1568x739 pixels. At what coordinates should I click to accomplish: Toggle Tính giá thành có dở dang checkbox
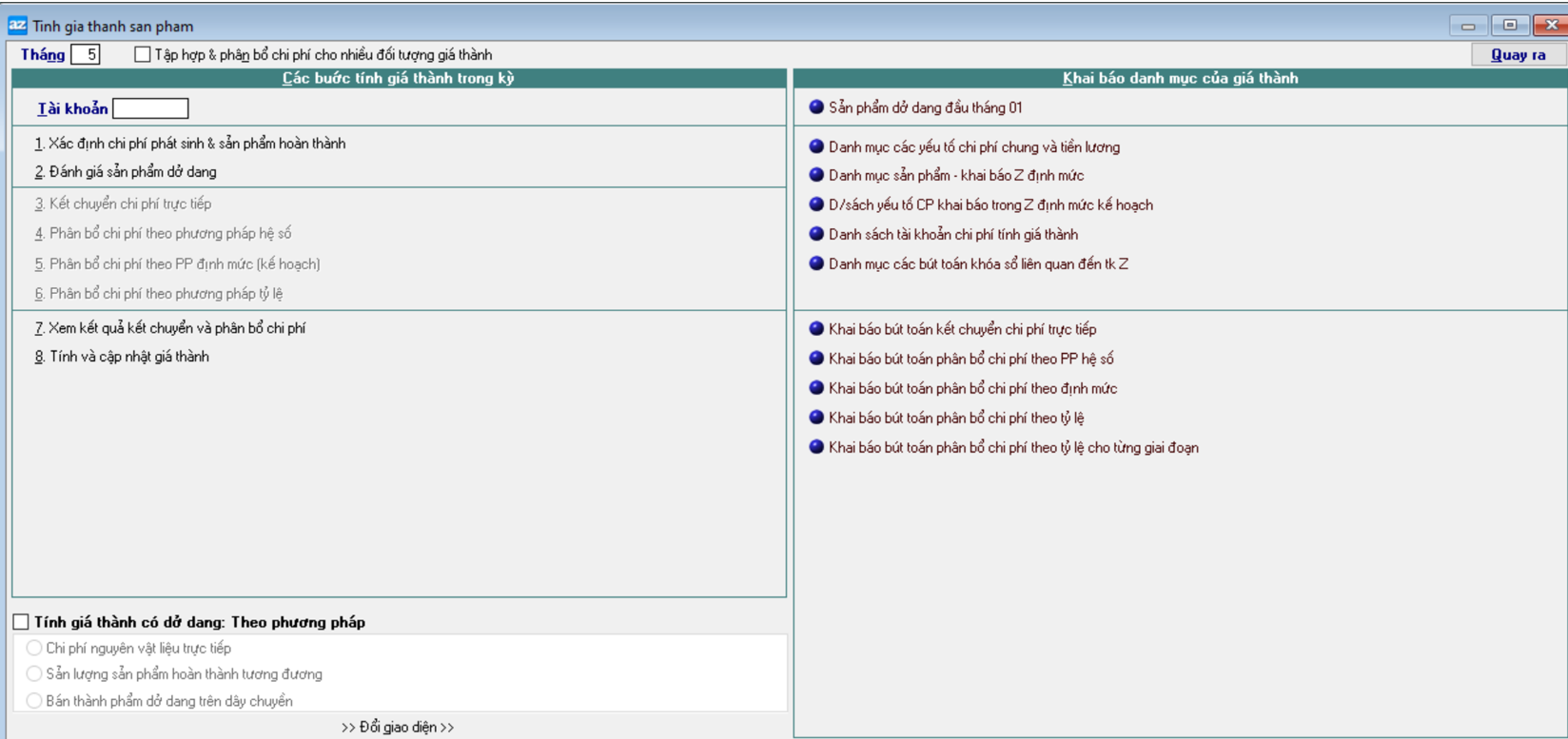(x=21, y=622)
